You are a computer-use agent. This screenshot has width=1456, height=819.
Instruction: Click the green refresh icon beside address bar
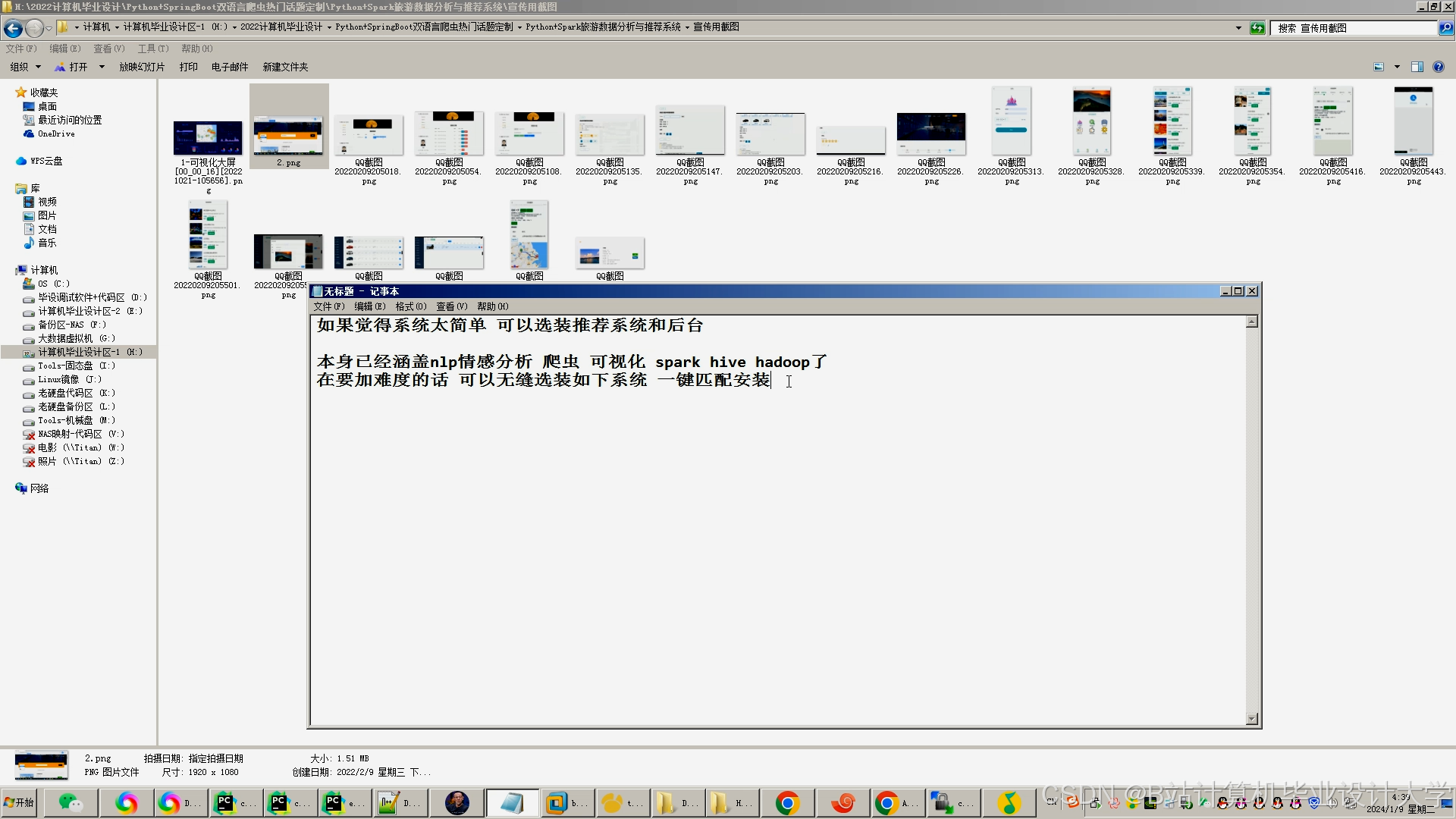coord(1257,28)
